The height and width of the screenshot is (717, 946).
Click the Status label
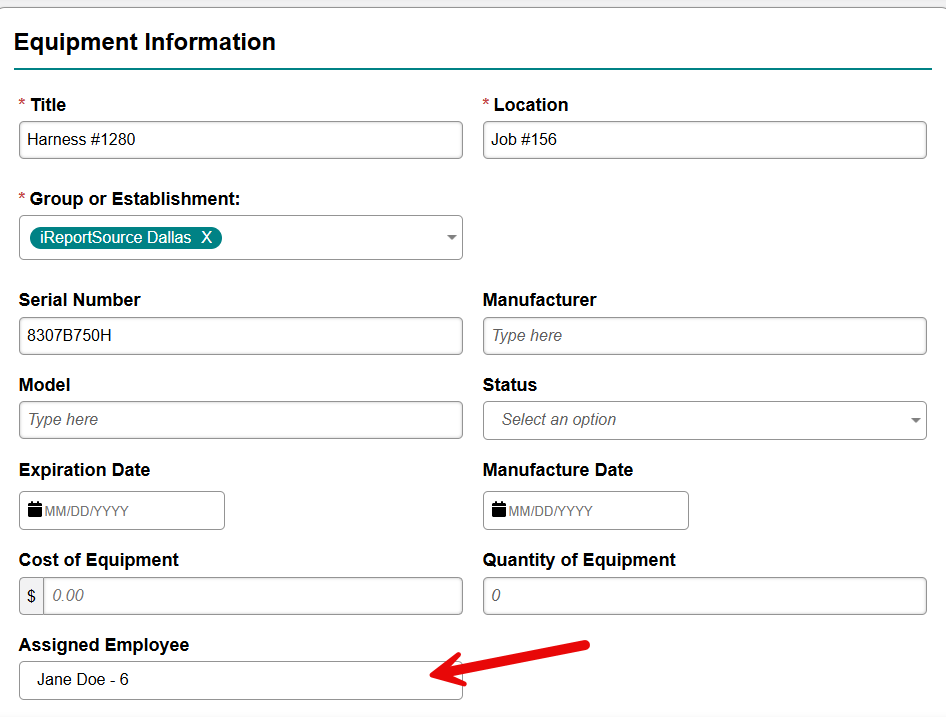coord(510,385)
